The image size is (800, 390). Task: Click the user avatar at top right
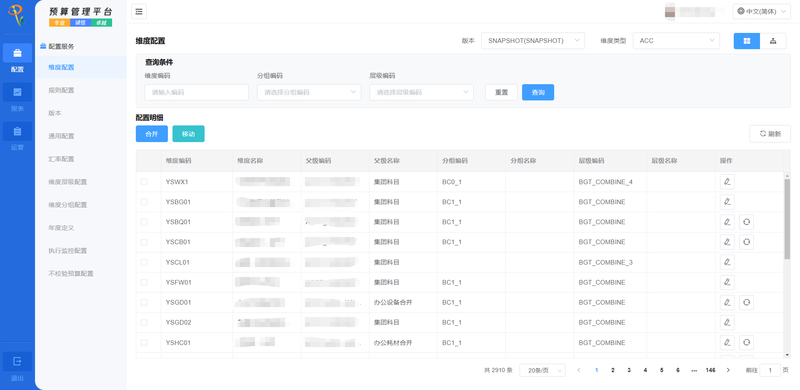point(670,11)
